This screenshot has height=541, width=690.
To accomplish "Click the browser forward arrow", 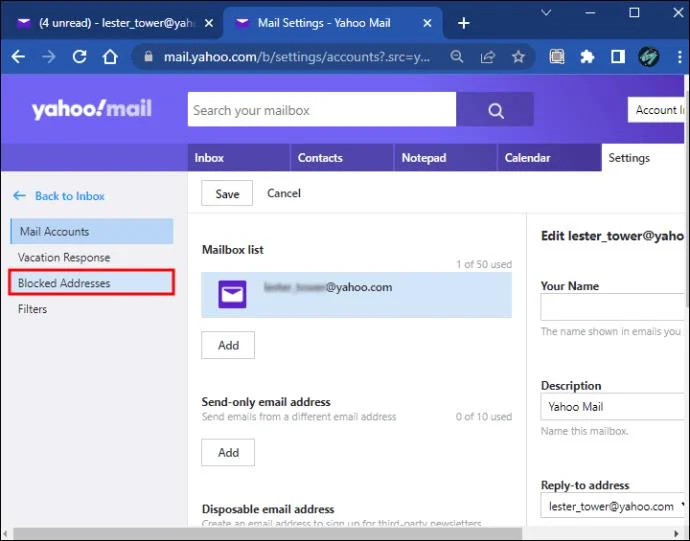I will click(x=48, y=56).
